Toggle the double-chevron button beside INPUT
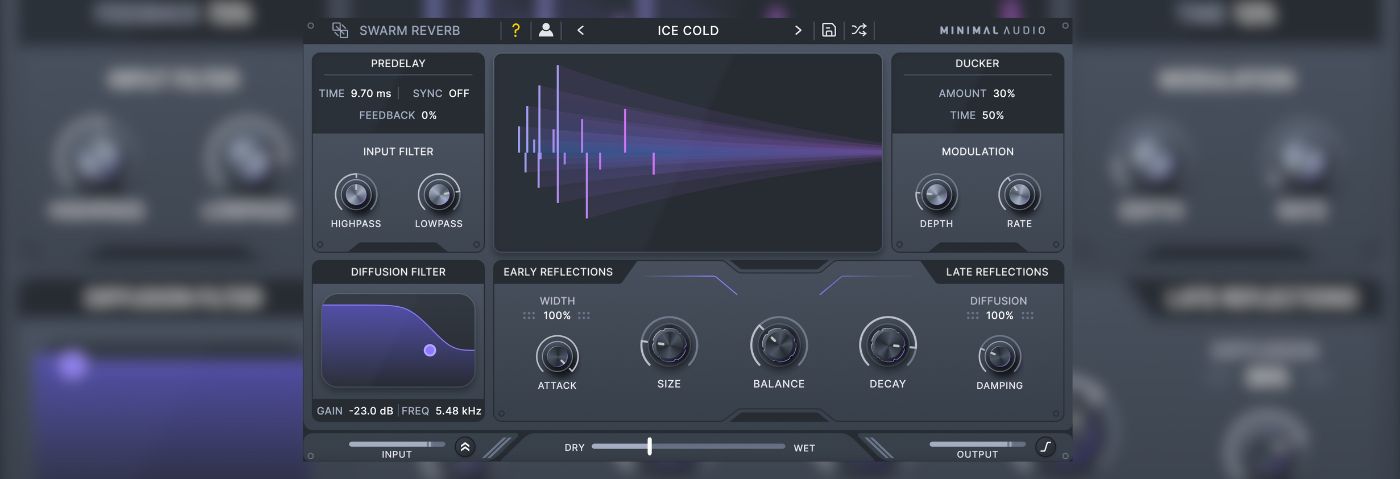The image size is (1400, 479). tap(465, 447)
